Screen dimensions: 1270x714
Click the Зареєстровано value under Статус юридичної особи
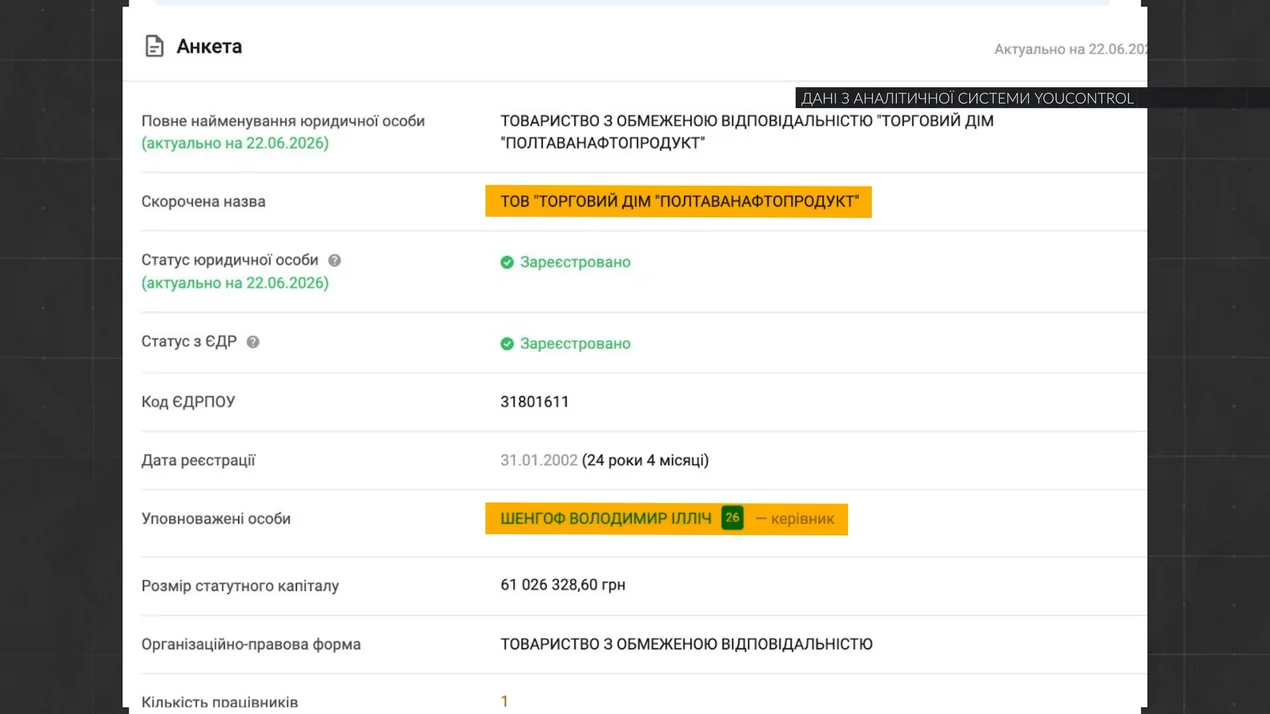pos(575,262)
